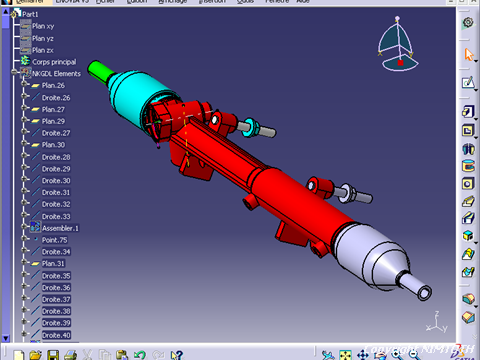
Task: Select Droite.27 in the tree
Action: [56, 133]
